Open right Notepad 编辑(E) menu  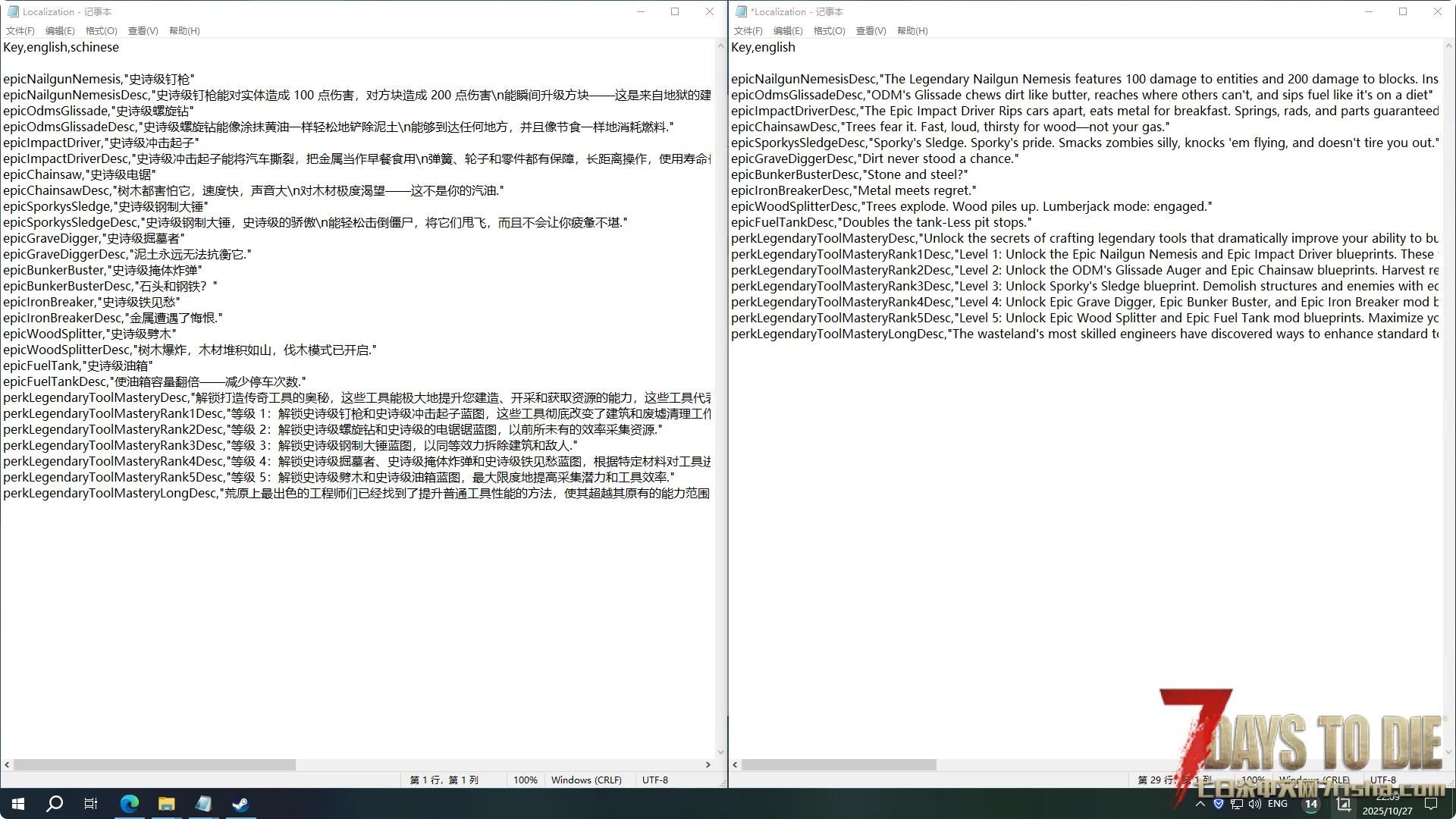coord(788,31)
